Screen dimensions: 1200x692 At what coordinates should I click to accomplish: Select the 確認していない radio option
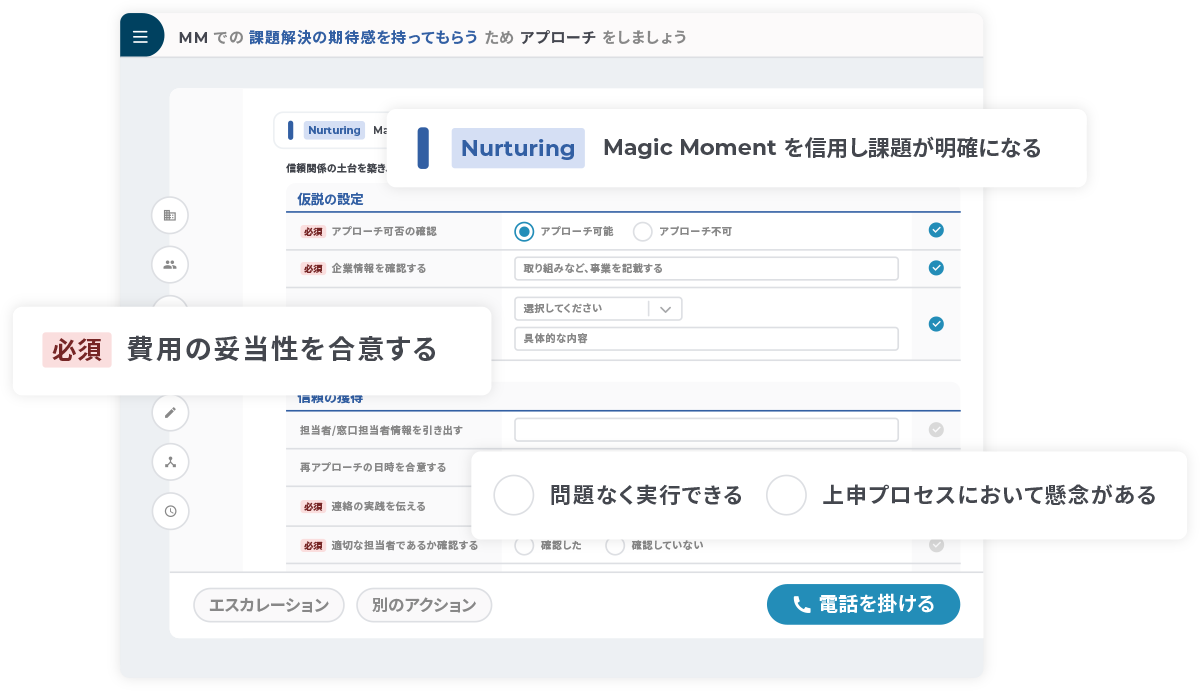(x=614, y=545)
